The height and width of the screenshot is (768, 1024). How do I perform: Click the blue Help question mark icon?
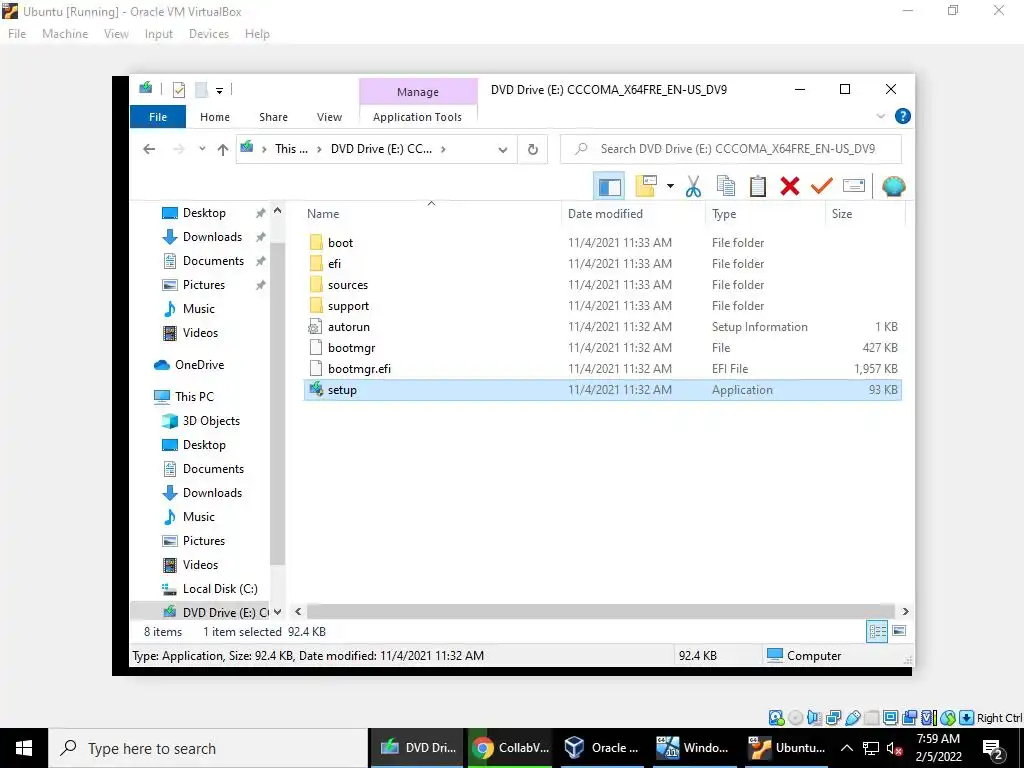coord(903,116)
